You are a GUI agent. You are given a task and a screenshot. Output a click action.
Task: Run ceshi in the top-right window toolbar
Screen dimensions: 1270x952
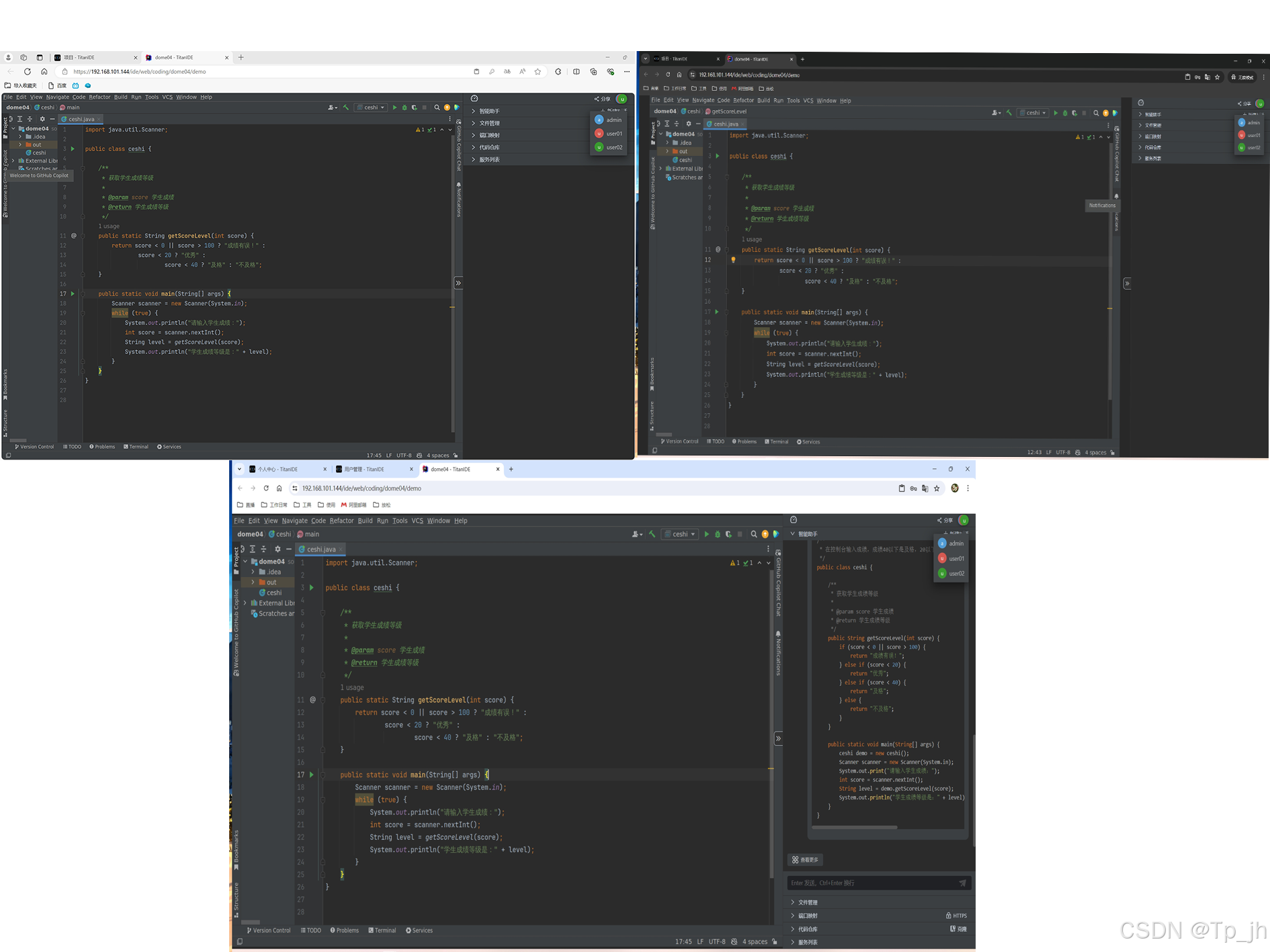pyautogui.click(x=1056, y=113)
